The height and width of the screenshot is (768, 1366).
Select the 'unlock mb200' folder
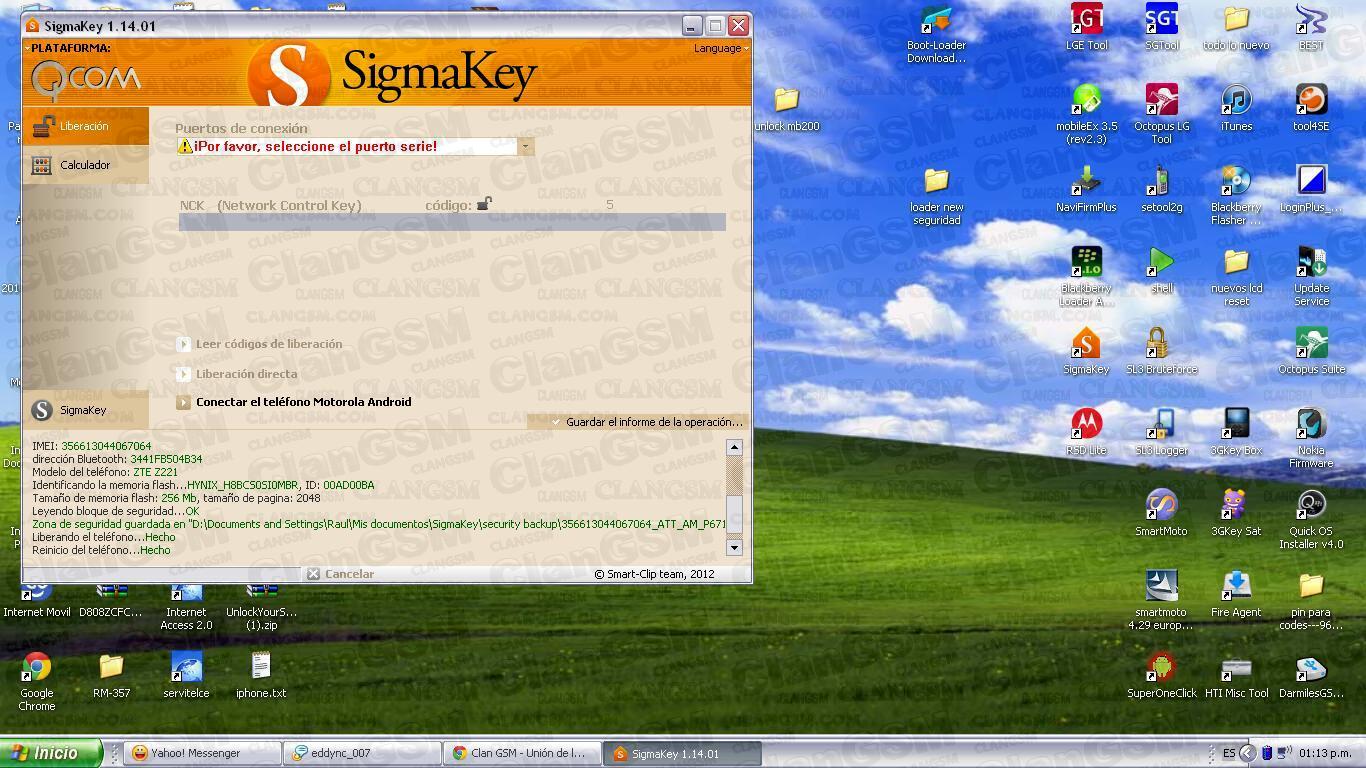[x=787, y=109]
